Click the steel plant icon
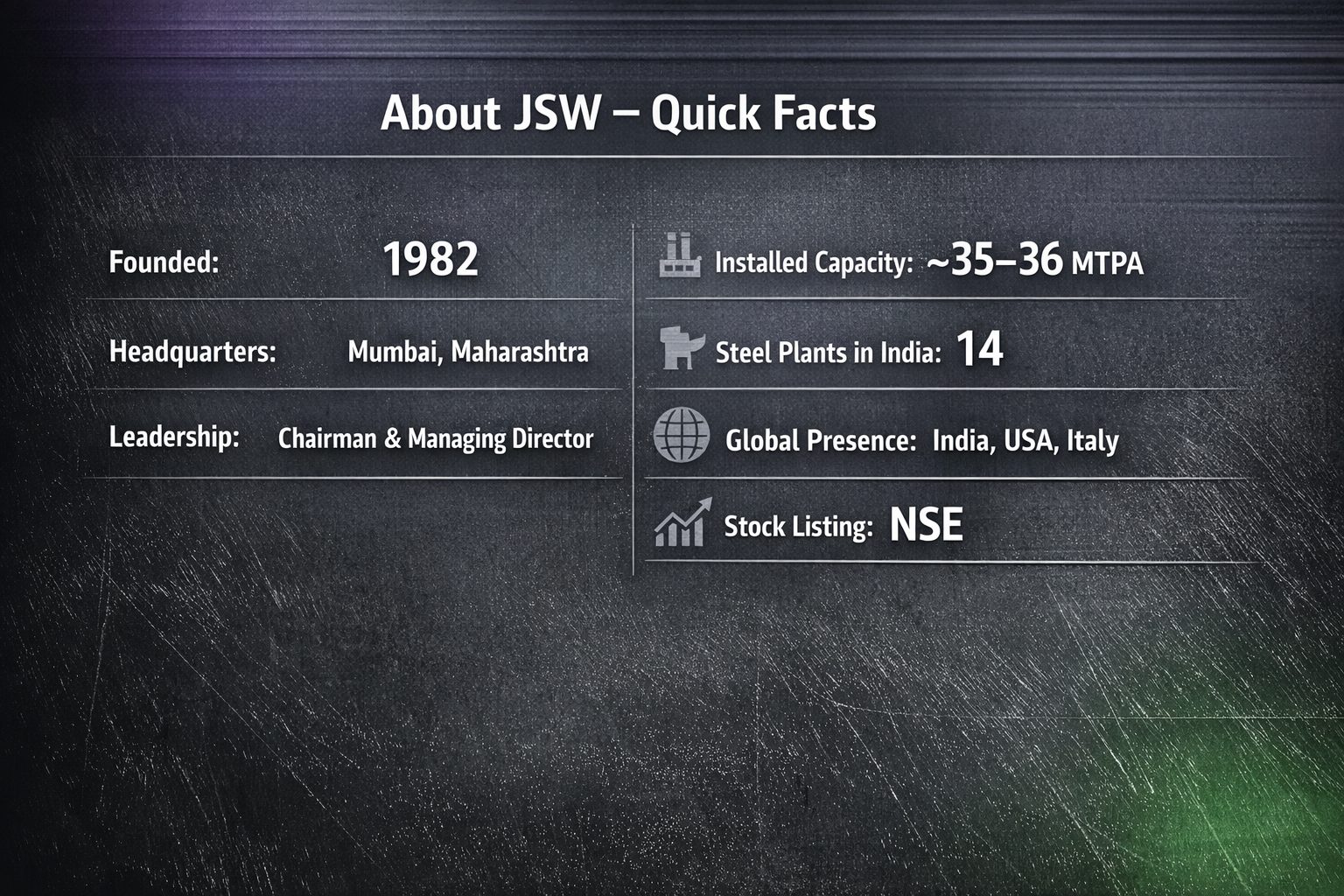The image size is (1344, 896). coord(682,348)
